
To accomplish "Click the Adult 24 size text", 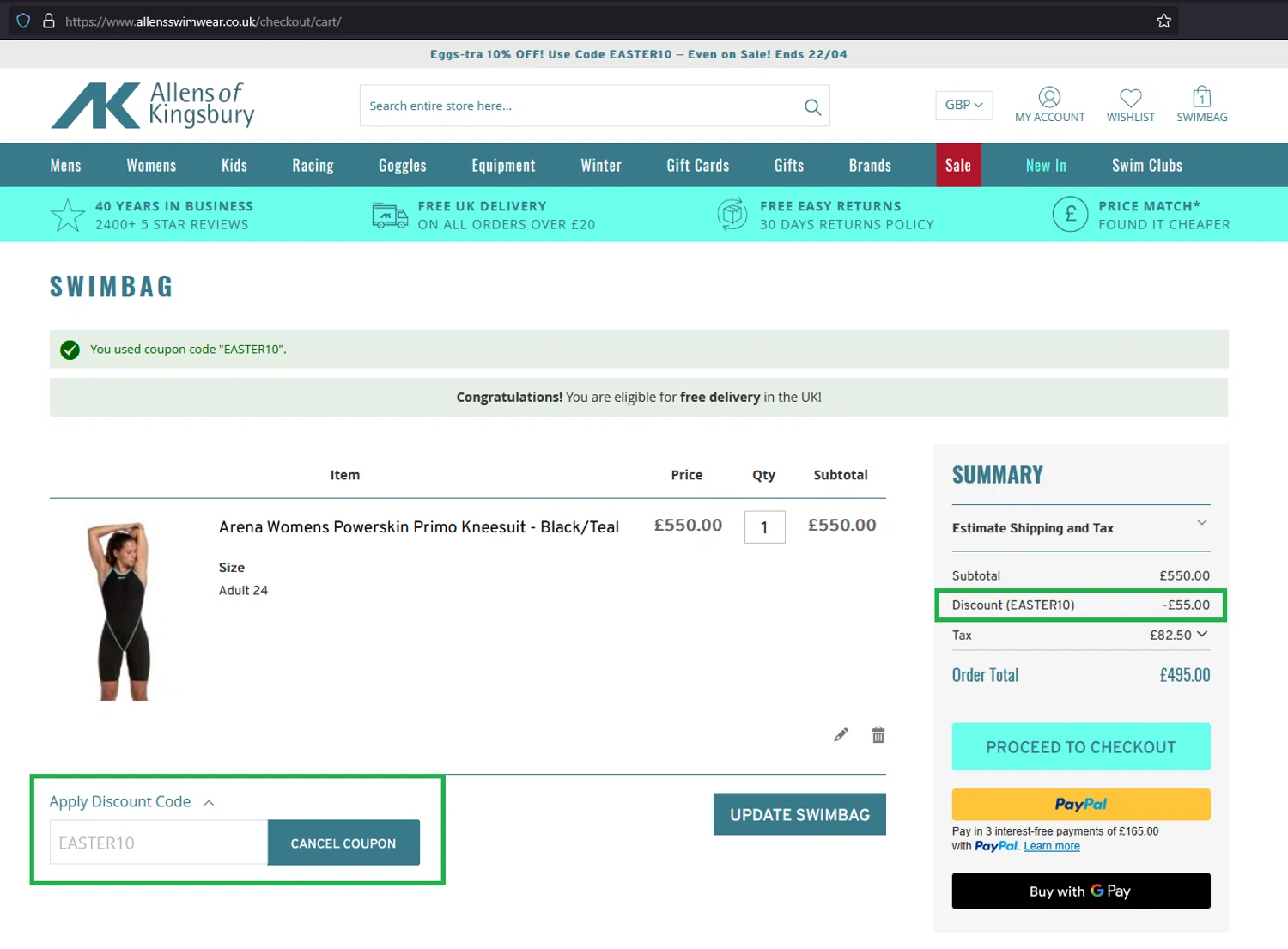I will [243, 590].
